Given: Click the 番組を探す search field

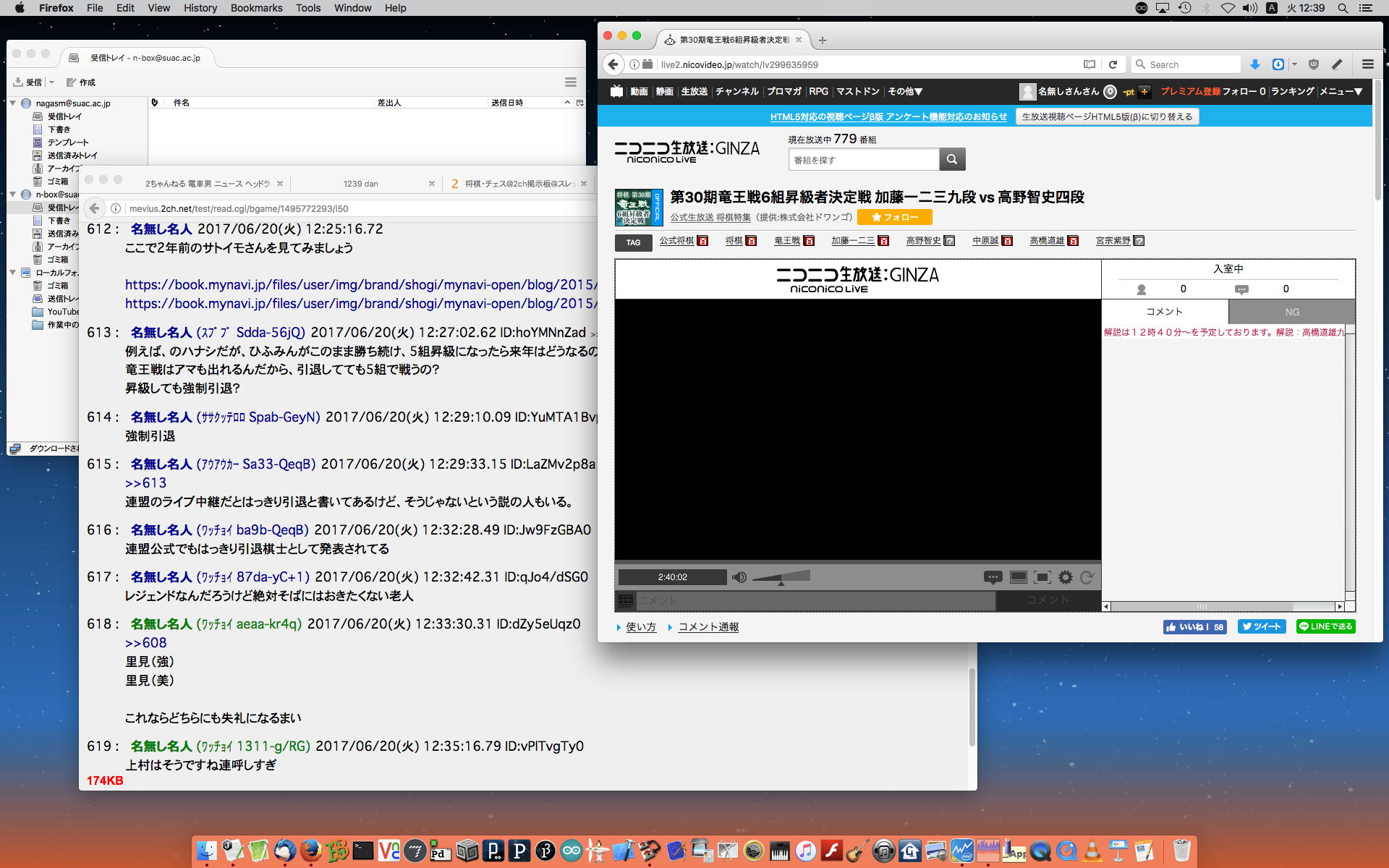Looking at the screenshot, I should coord(863,160).
